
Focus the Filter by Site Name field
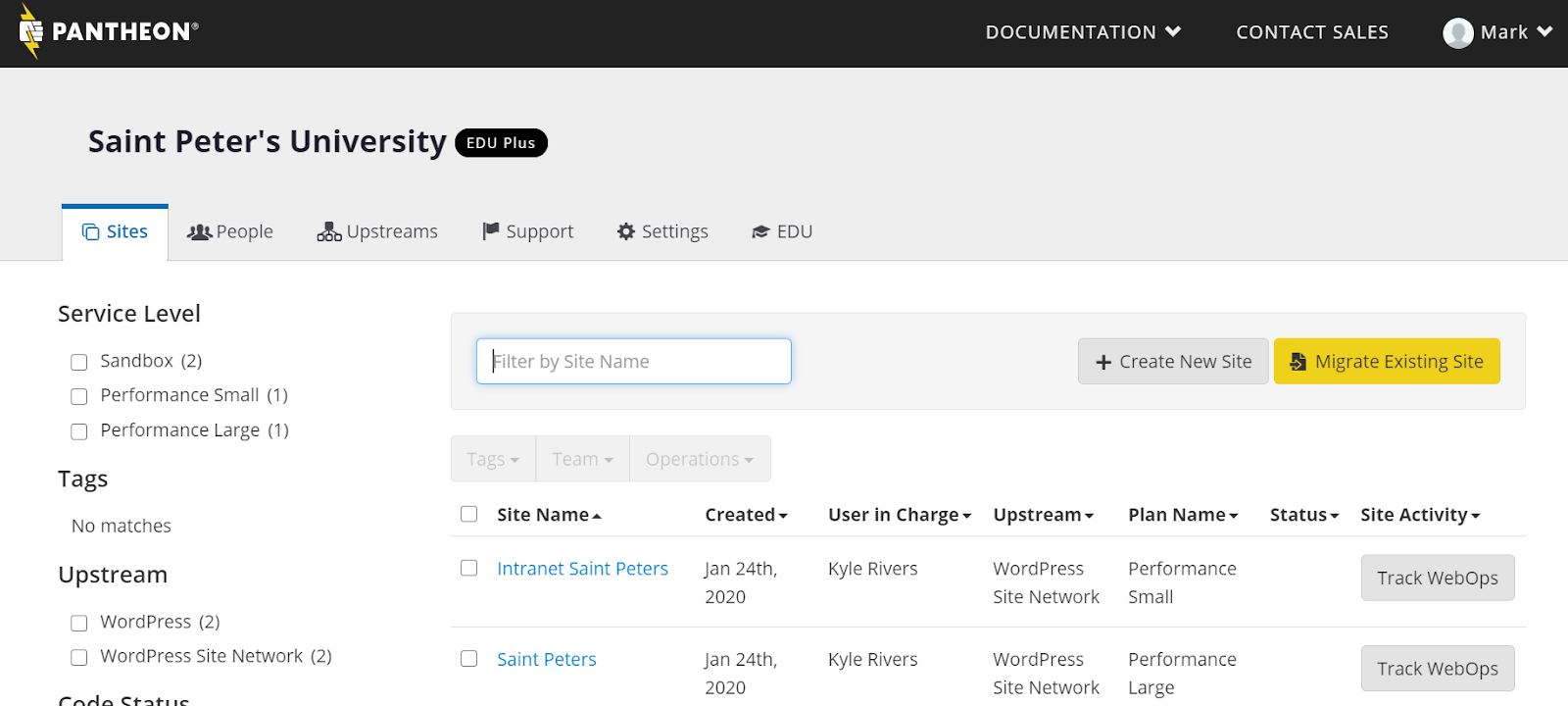(x=634, y=361)
